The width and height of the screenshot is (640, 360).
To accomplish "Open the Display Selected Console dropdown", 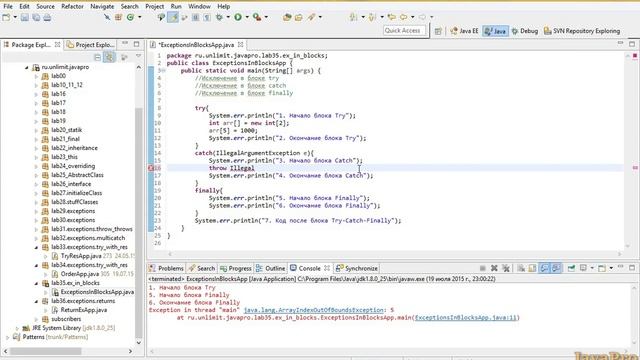I will 592,268.
